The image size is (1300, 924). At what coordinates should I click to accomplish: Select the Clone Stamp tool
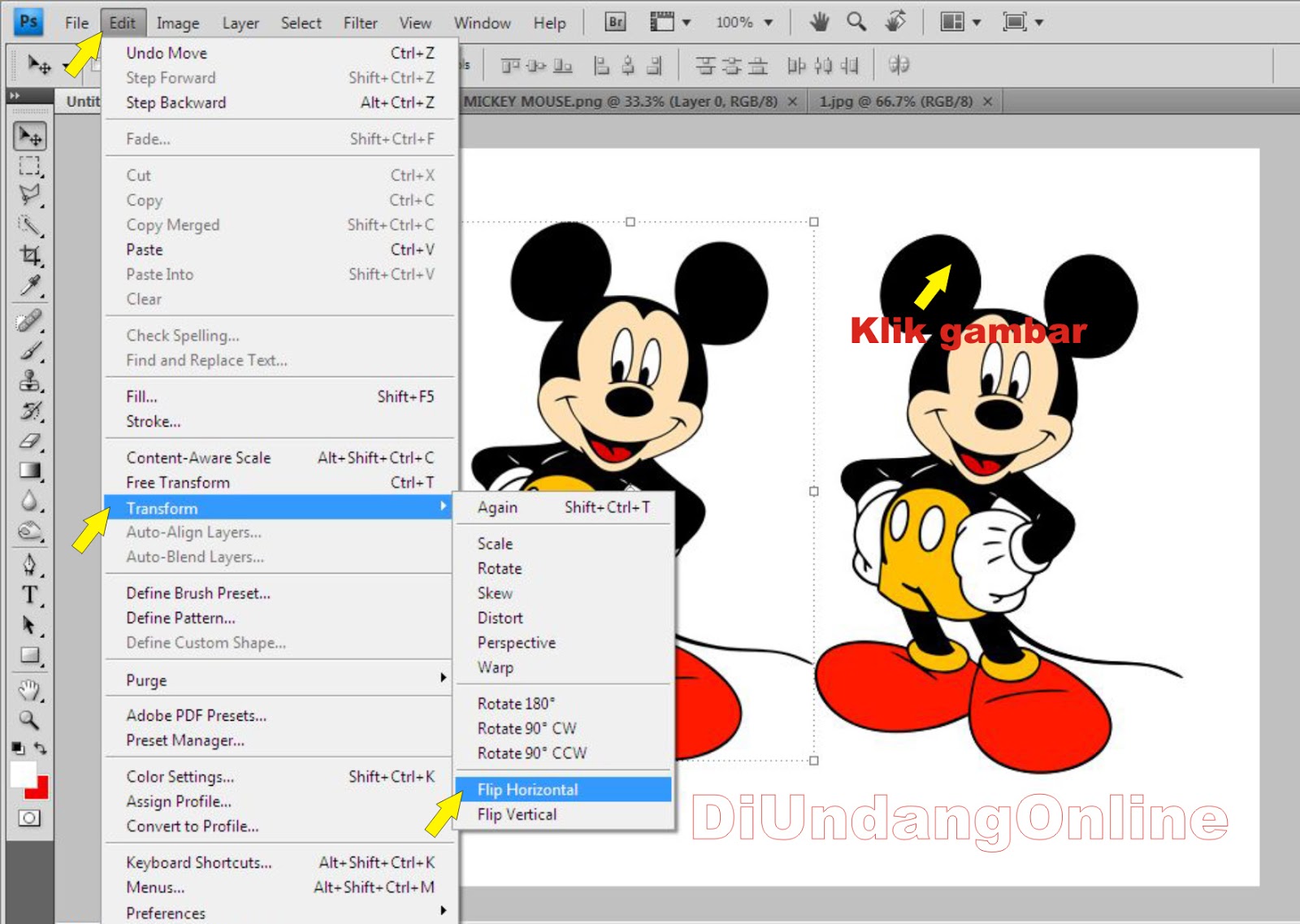coord(30,380)
